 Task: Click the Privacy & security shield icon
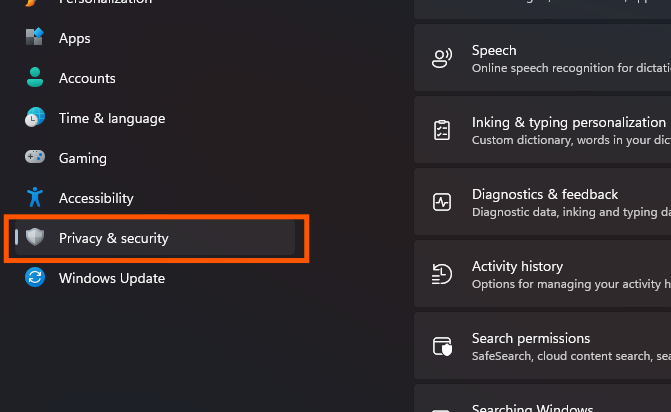35,238
